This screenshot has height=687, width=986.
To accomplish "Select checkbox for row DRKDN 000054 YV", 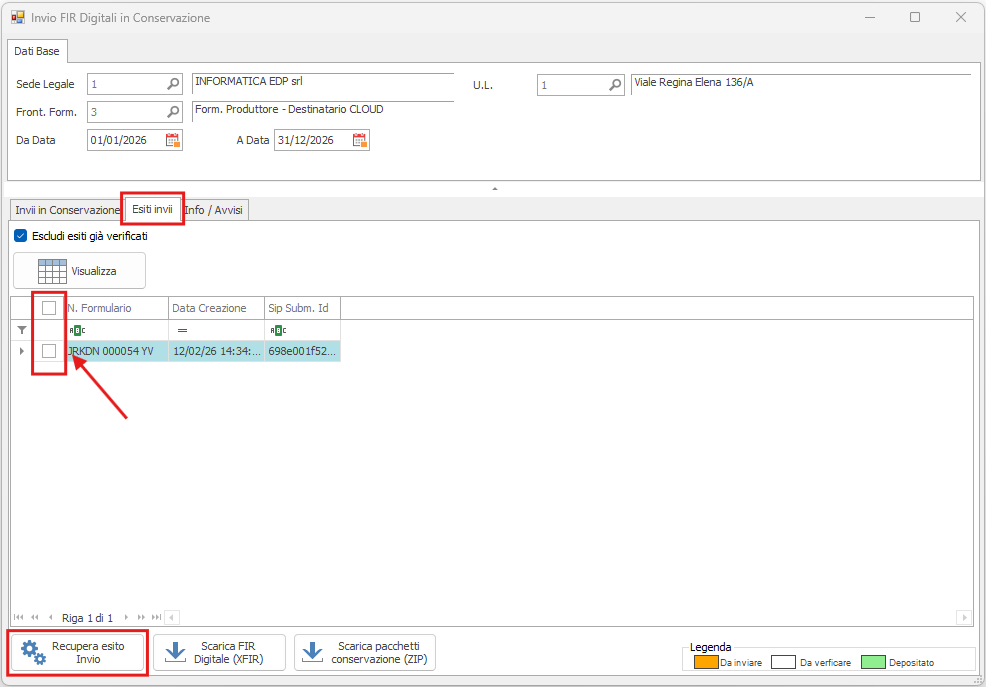I will pos(49,351).
